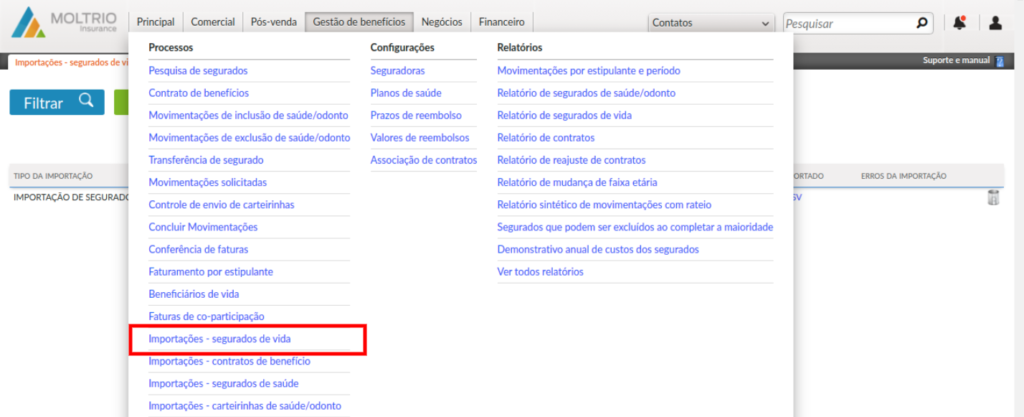Click Ver todos relatórios link

click(x=540, y=272)
